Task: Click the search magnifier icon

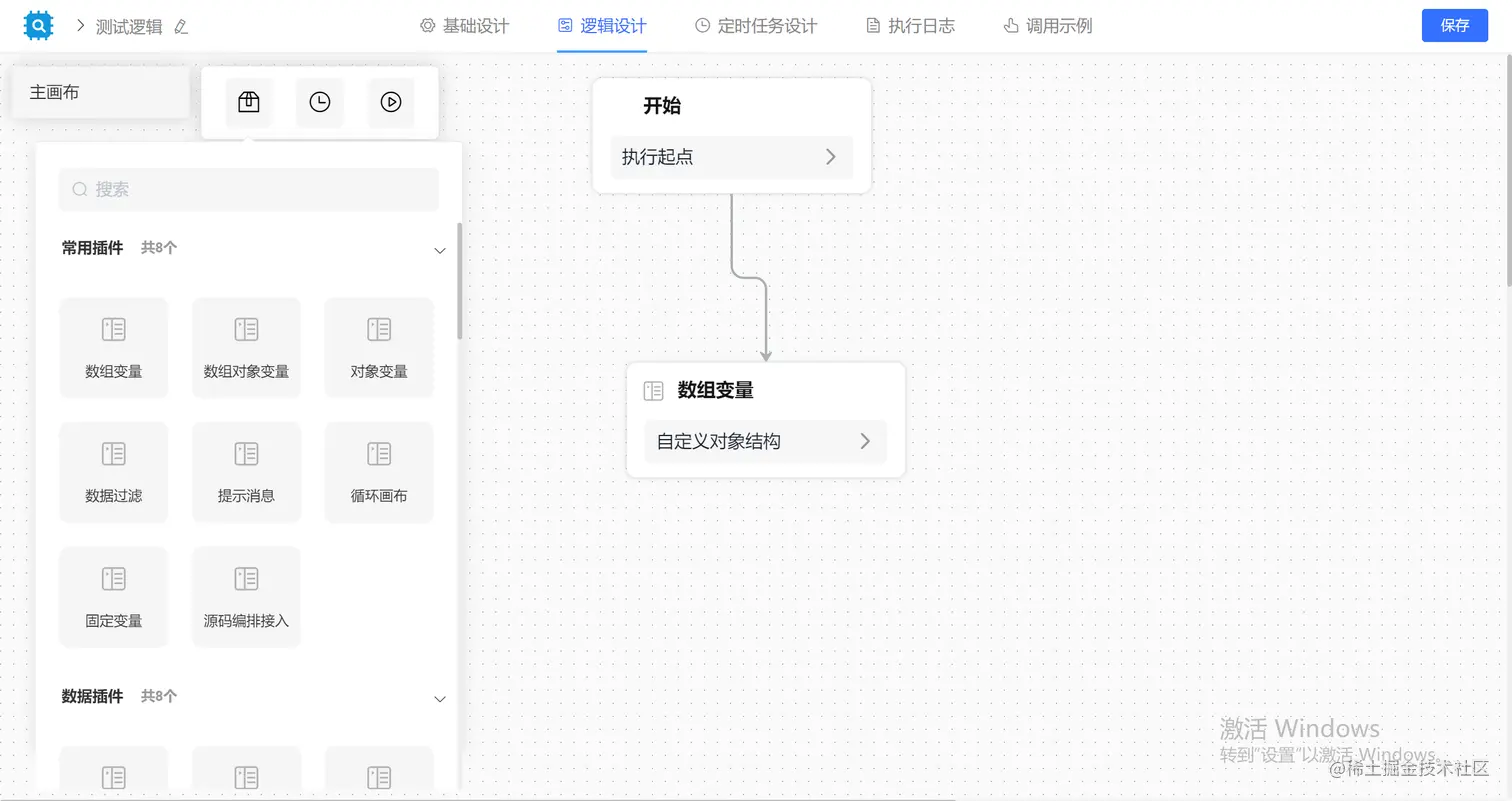Action: [x=80, y=189]
